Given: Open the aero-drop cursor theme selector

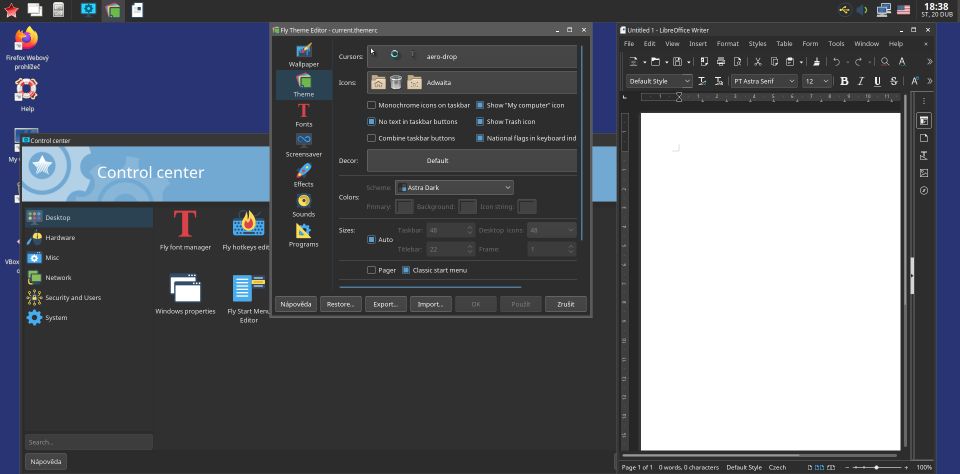Looking at the screenshot, I should [472, 56].
